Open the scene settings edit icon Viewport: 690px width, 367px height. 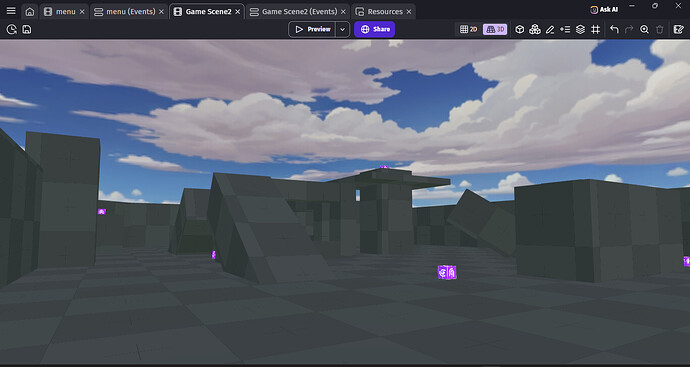pyautogui.click(x=679, y=29)
